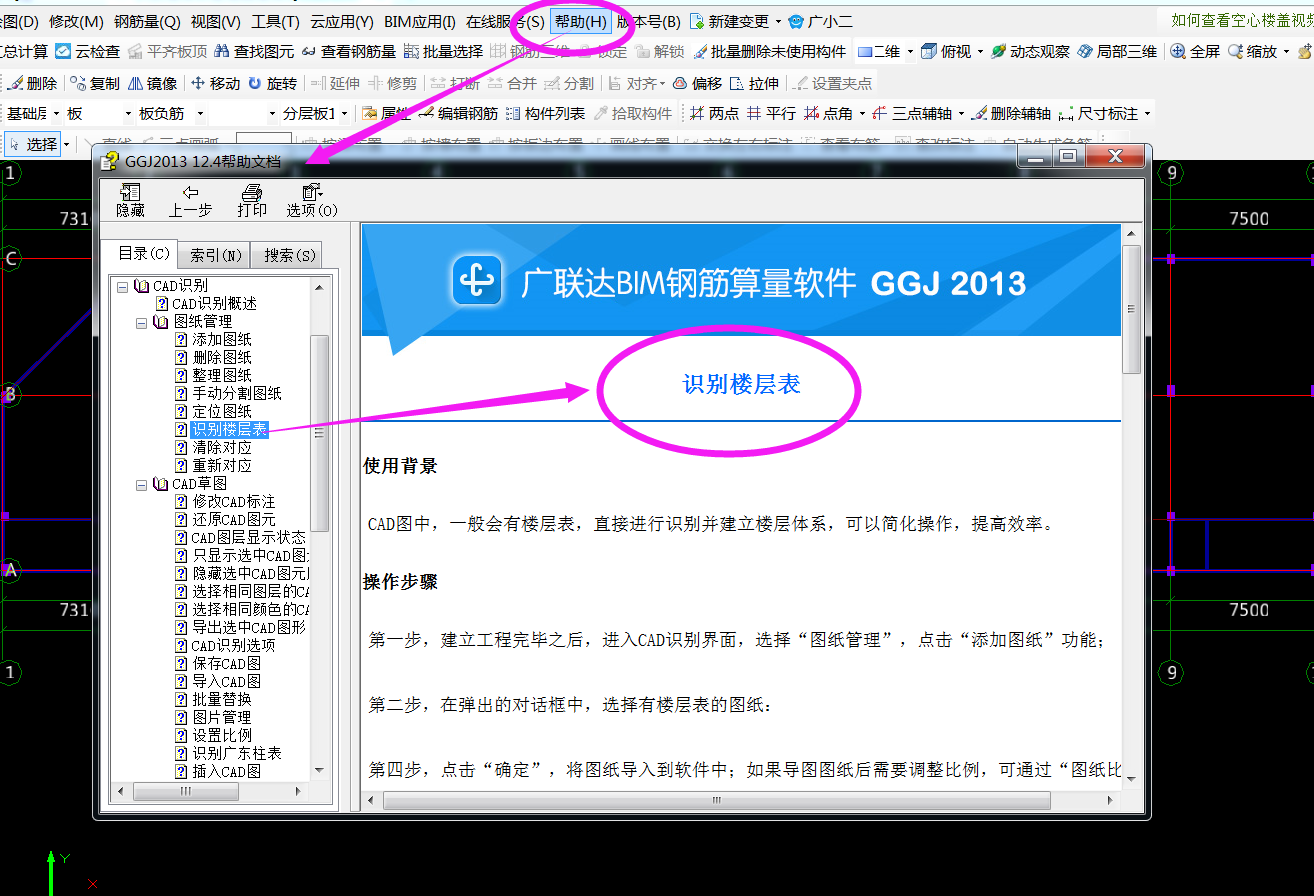
Task: Activate the 旋转 rotate tool
Action: tap(272, 84)
